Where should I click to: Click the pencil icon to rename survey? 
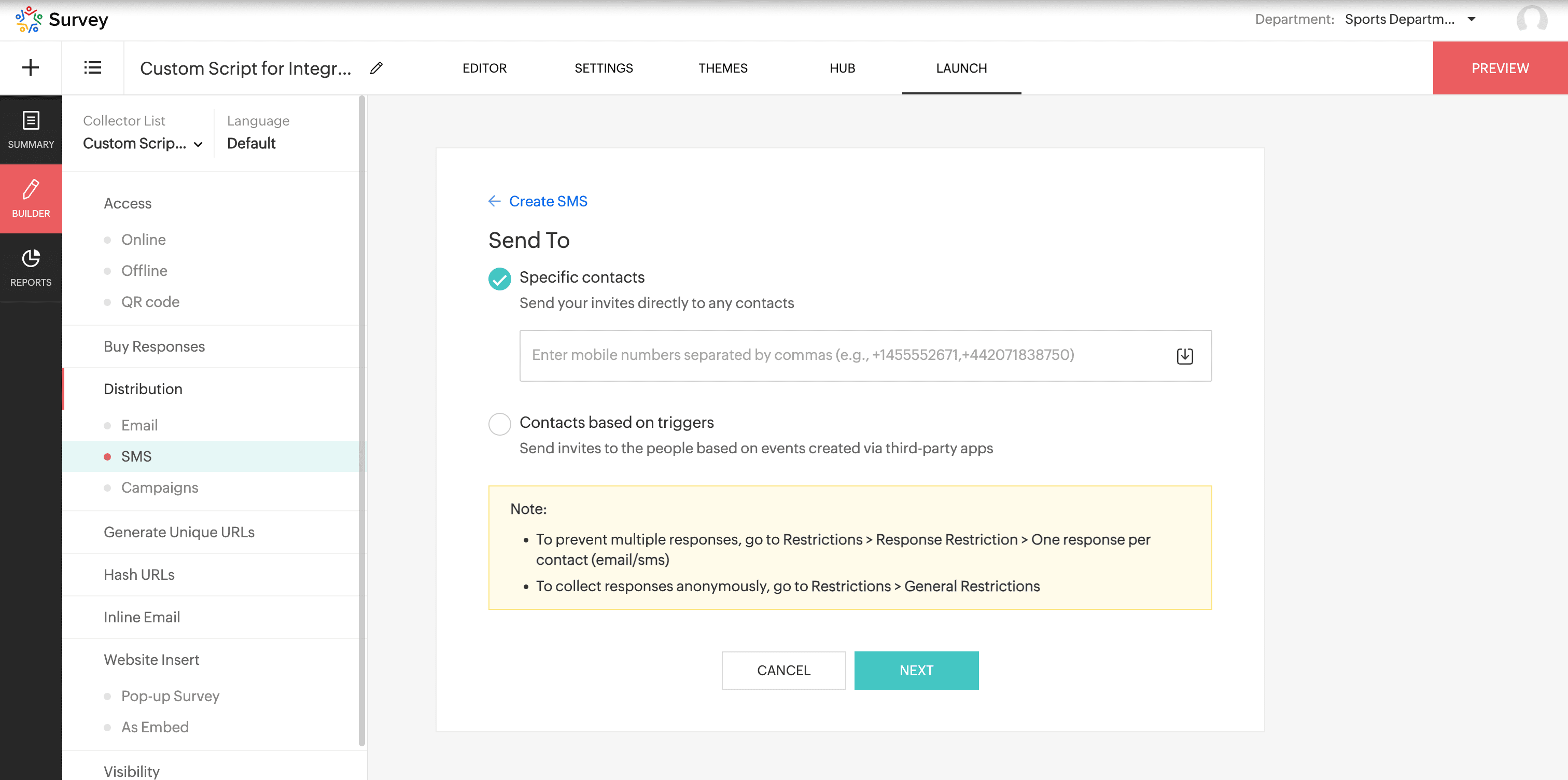(x=376, y=68)
